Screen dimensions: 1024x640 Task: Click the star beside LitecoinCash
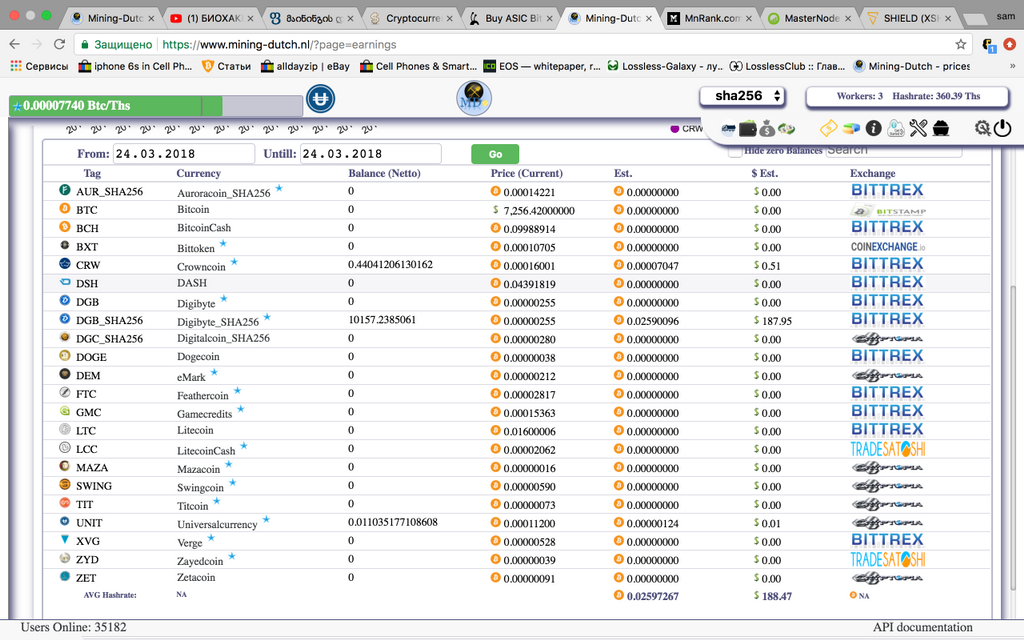point(244,446)
